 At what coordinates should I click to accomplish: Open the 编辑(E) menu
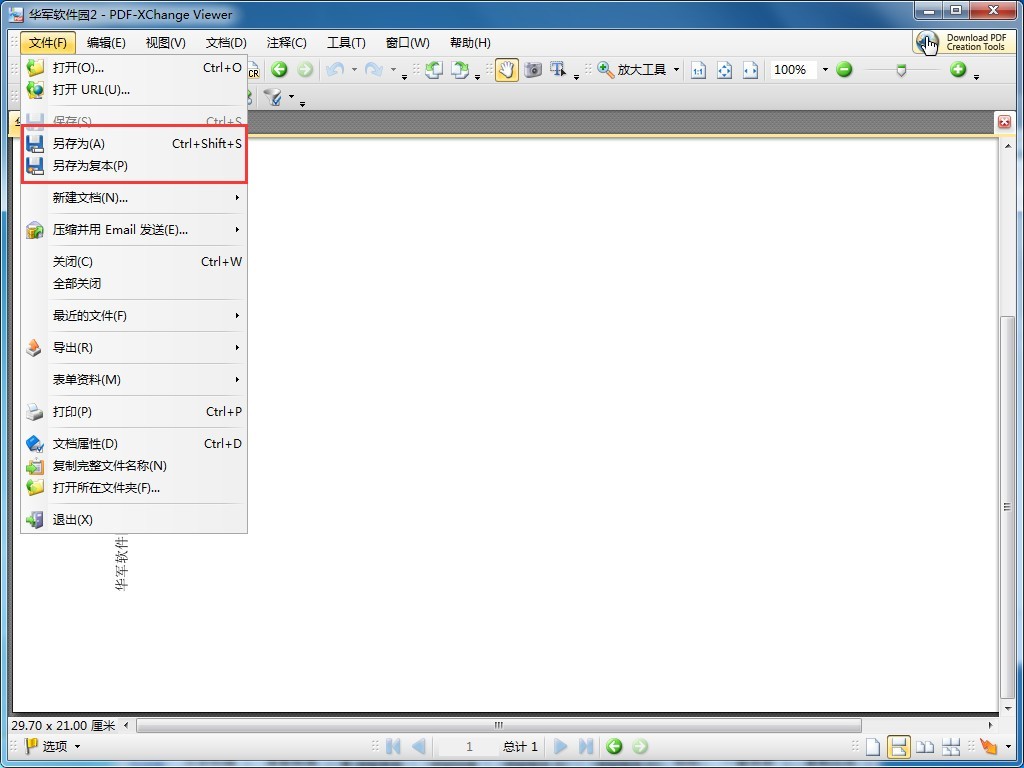click(106, 43)
